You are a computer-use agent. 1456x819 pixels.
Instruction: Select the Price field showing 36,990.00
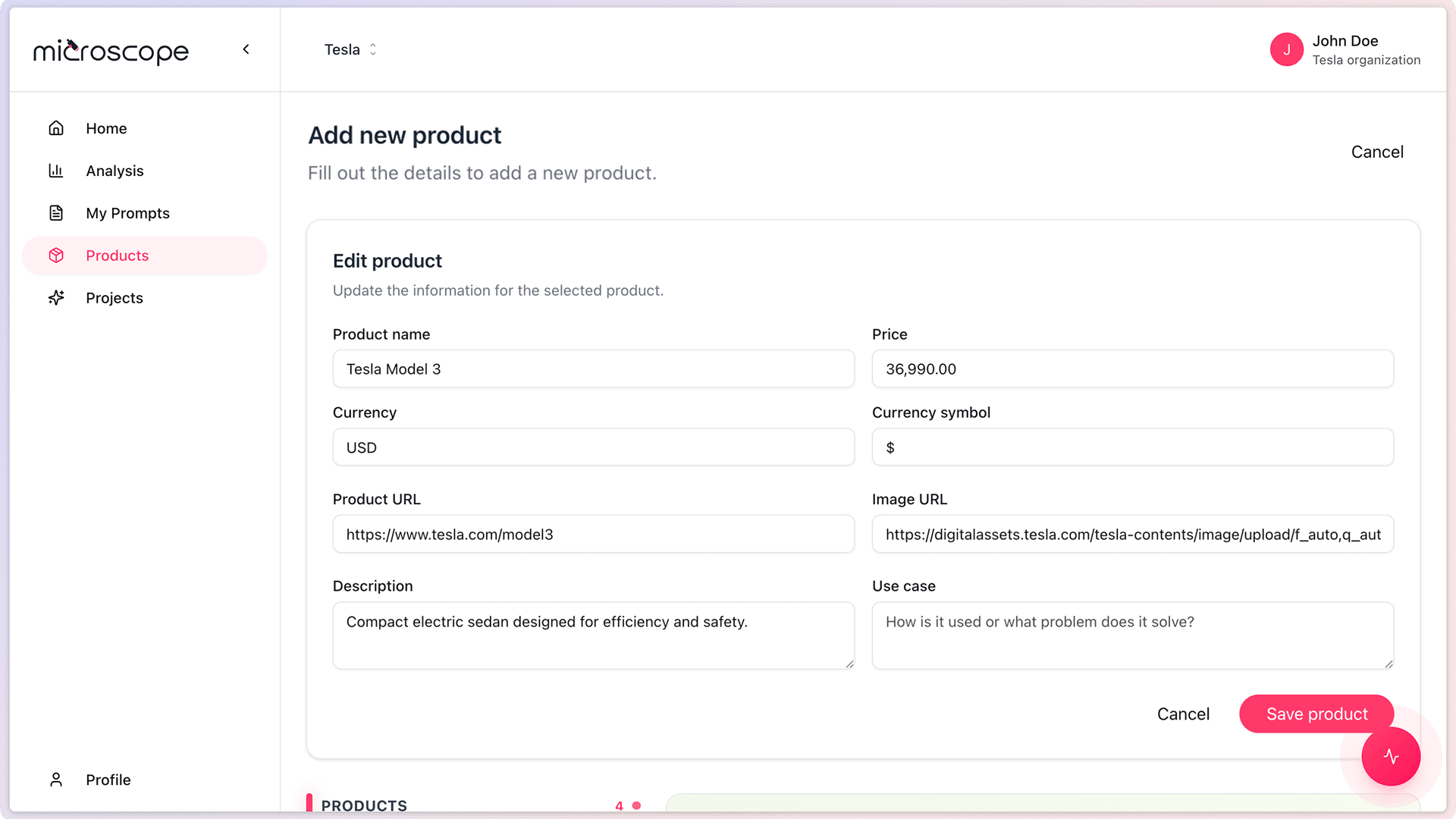pos(1132,369)
